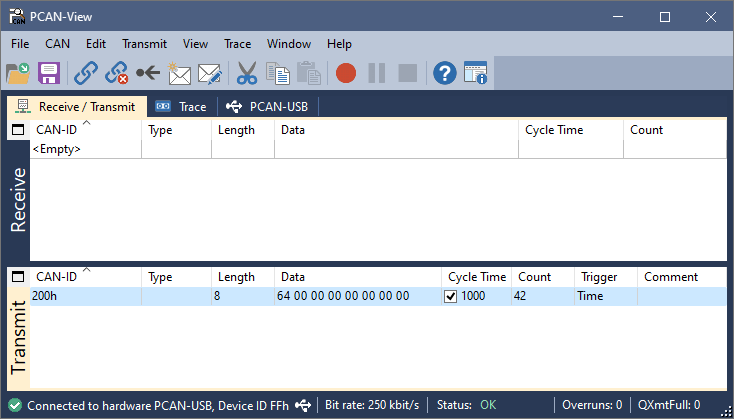This screenshot has width=734, height=419.
Task: Save with the purple floppy disk icon
Action: coord(49,74)
